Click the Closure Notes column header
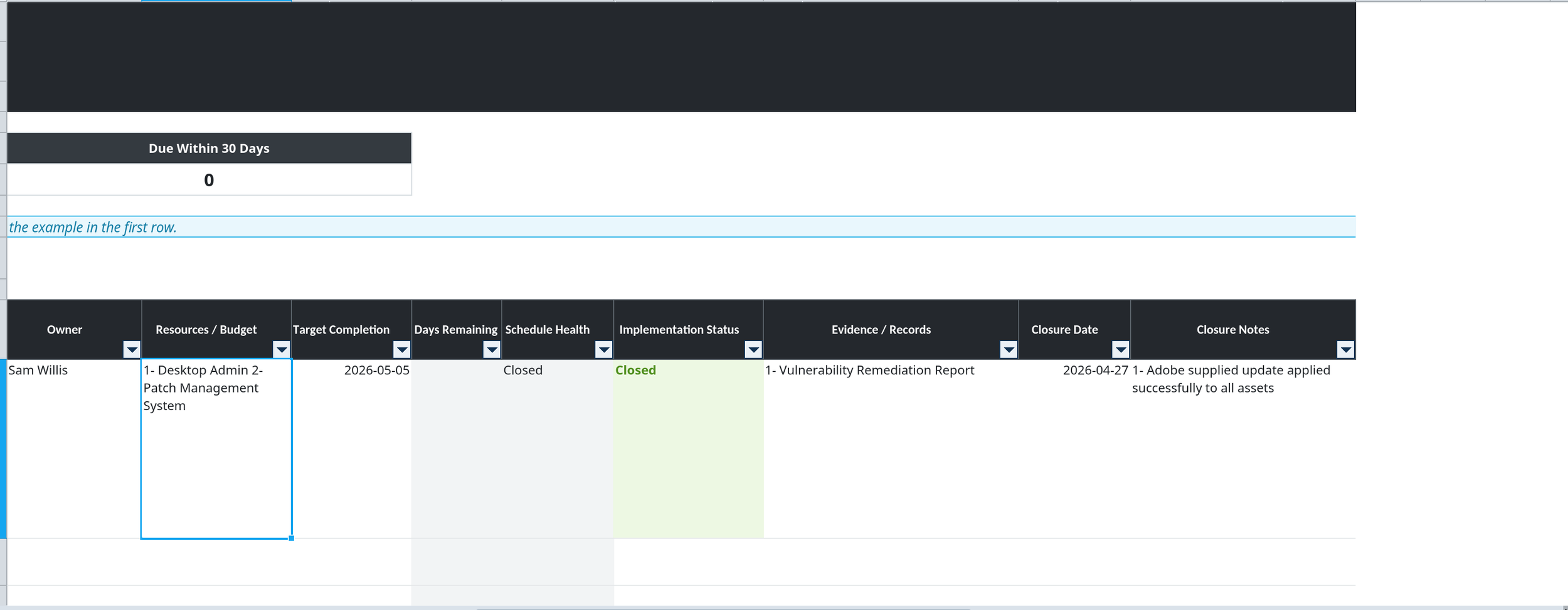Screen dimensions: 1568x610 (x=1243, y=329)
